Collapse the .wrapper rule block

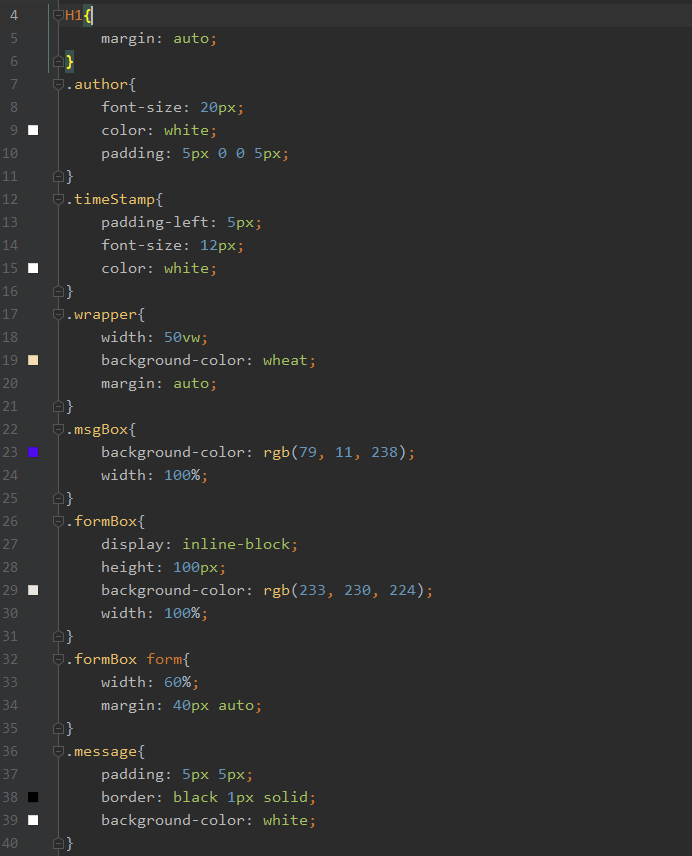pyautogui.click(x=58, y=314)
